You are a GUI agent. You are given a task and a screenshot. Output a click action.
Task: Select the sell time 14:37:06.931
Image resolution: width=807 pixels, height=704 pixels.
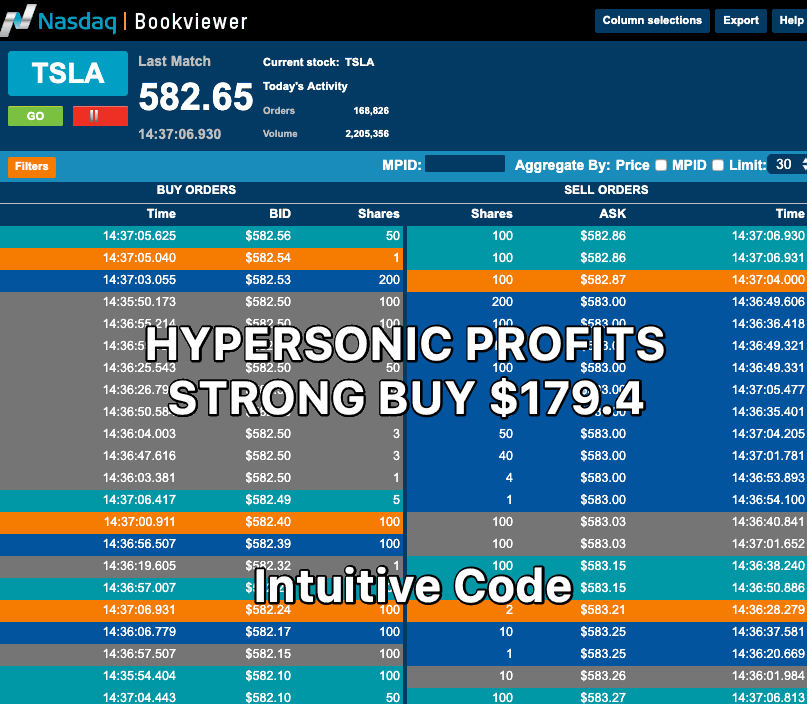[768, 258]
